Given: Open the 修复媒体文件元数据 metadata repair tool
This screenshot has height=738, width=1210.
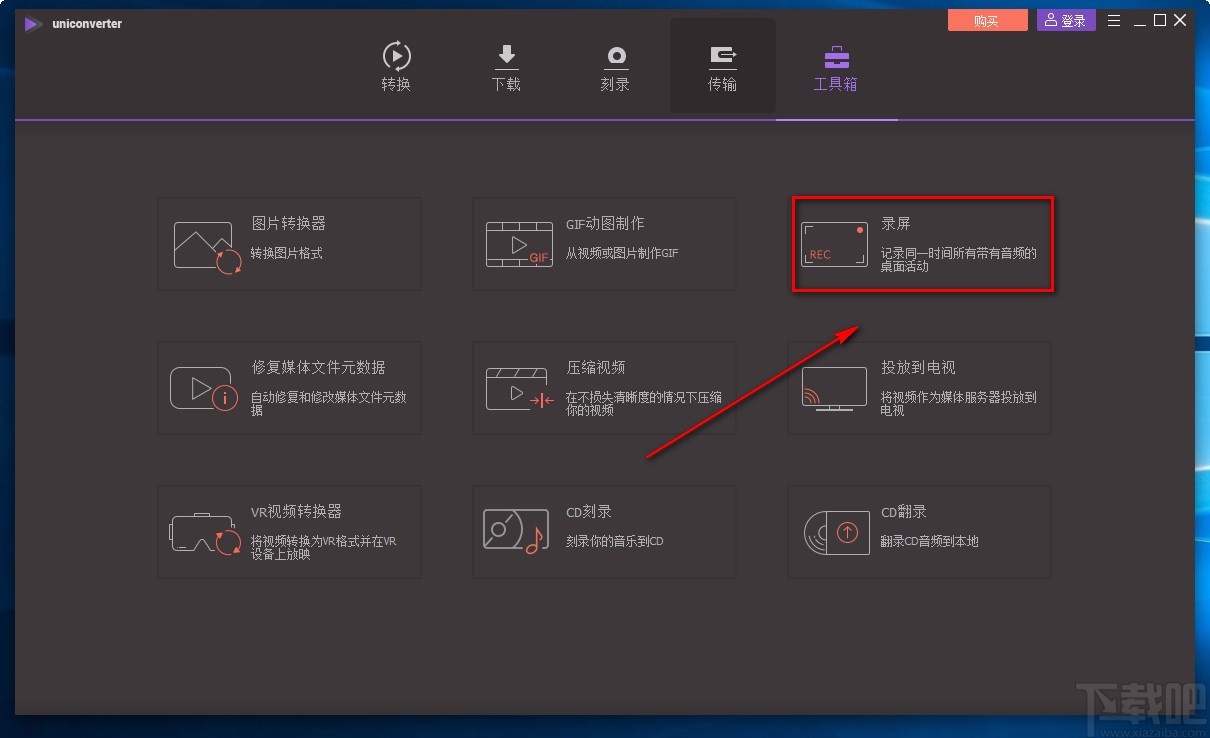Looking at the screenshot, I should pyautogui.click(x=288, y=388).
